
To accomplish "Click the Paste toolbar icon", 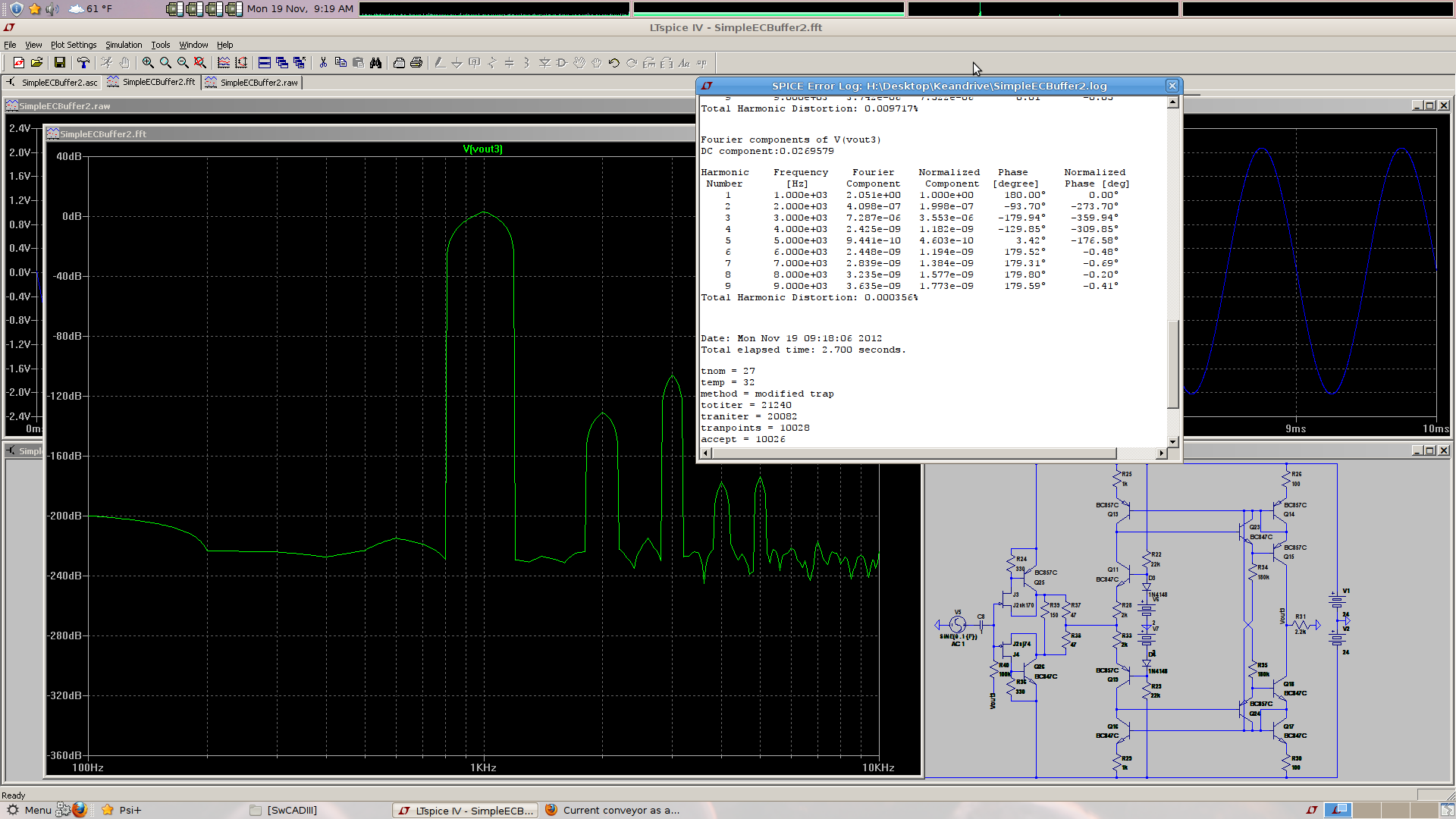I will [358, 63].
